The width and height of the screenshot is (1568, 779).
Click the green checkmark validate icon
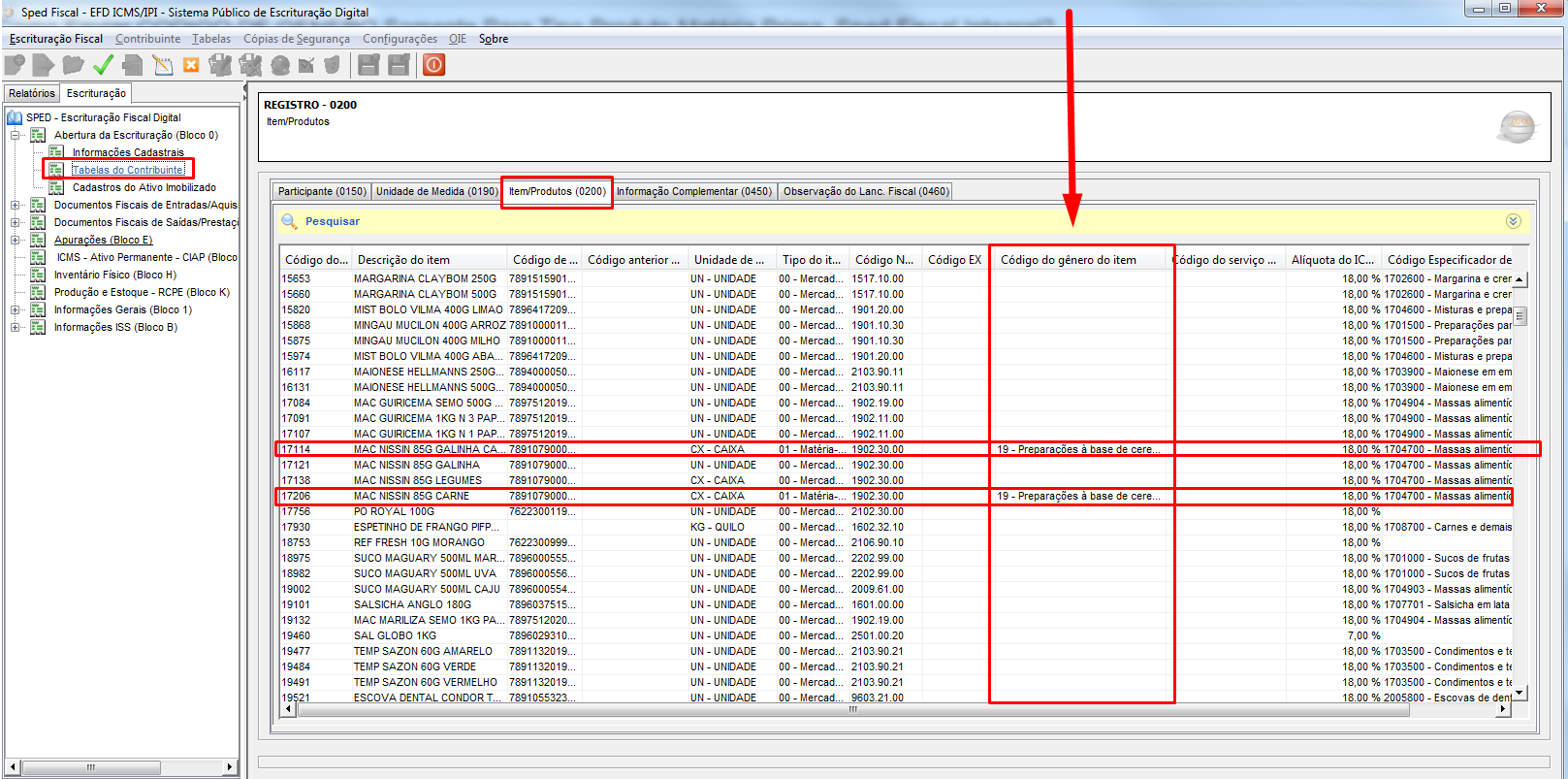[x=103, y=65]
